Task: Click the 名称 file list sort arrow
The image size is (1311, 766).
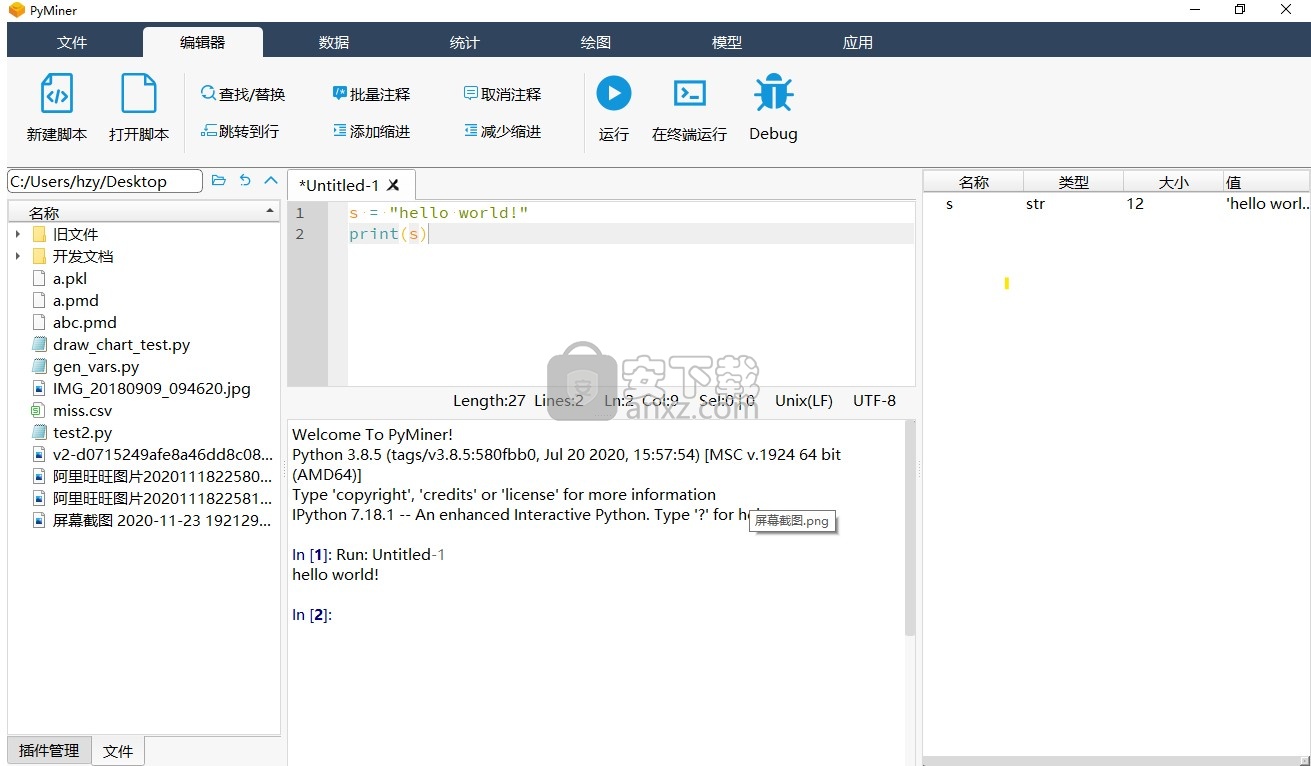Action: click(x=269, y=211)
